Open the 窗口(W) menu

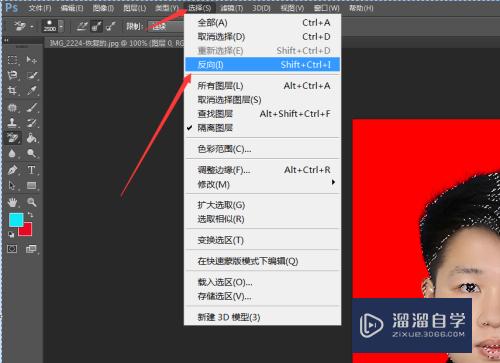pyautogui.click(x=327, y=8)
